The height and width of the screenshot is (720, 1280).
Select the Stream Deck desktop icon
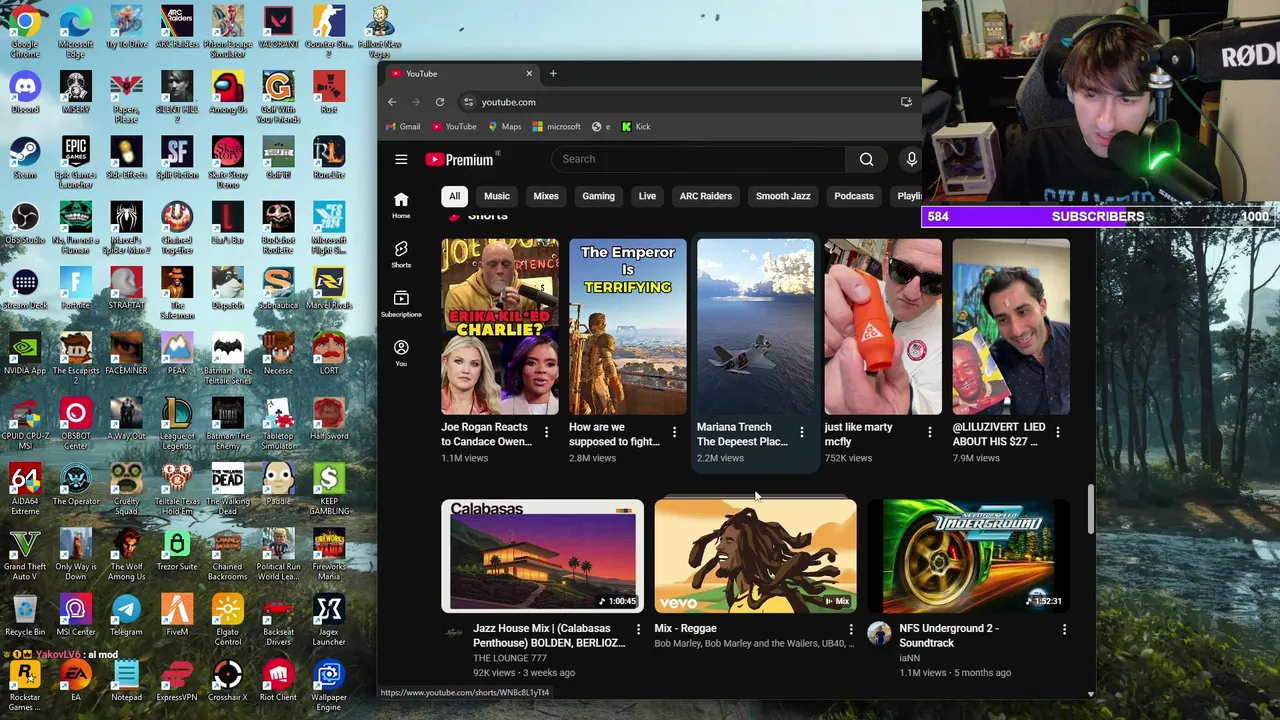tap(25, 289)
